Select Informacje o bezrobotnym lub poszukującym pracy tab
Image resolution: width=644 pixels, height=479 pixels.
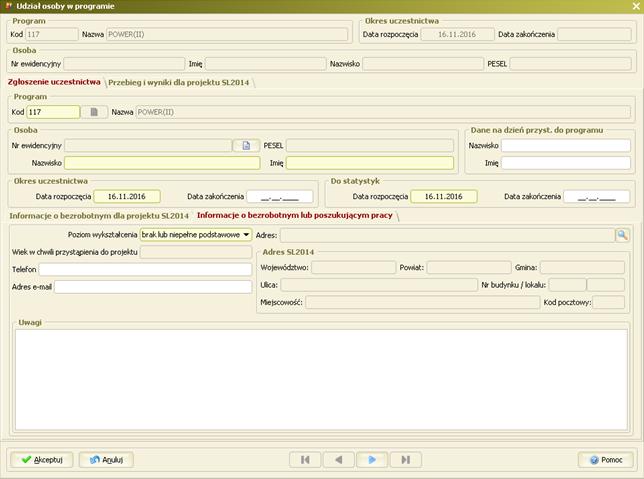pos(294,215)
